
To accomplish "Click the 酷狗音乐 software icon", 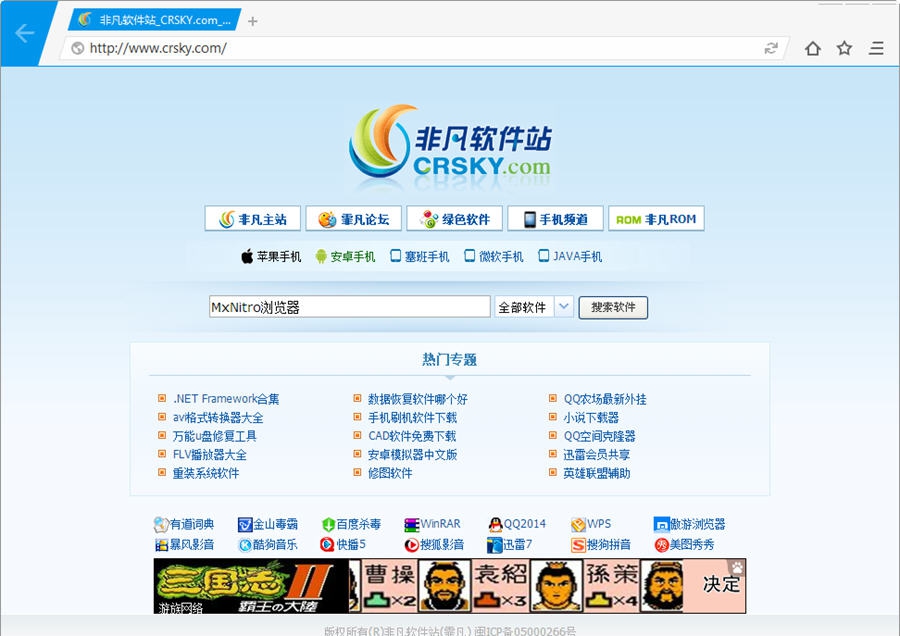I will point(245,544).
